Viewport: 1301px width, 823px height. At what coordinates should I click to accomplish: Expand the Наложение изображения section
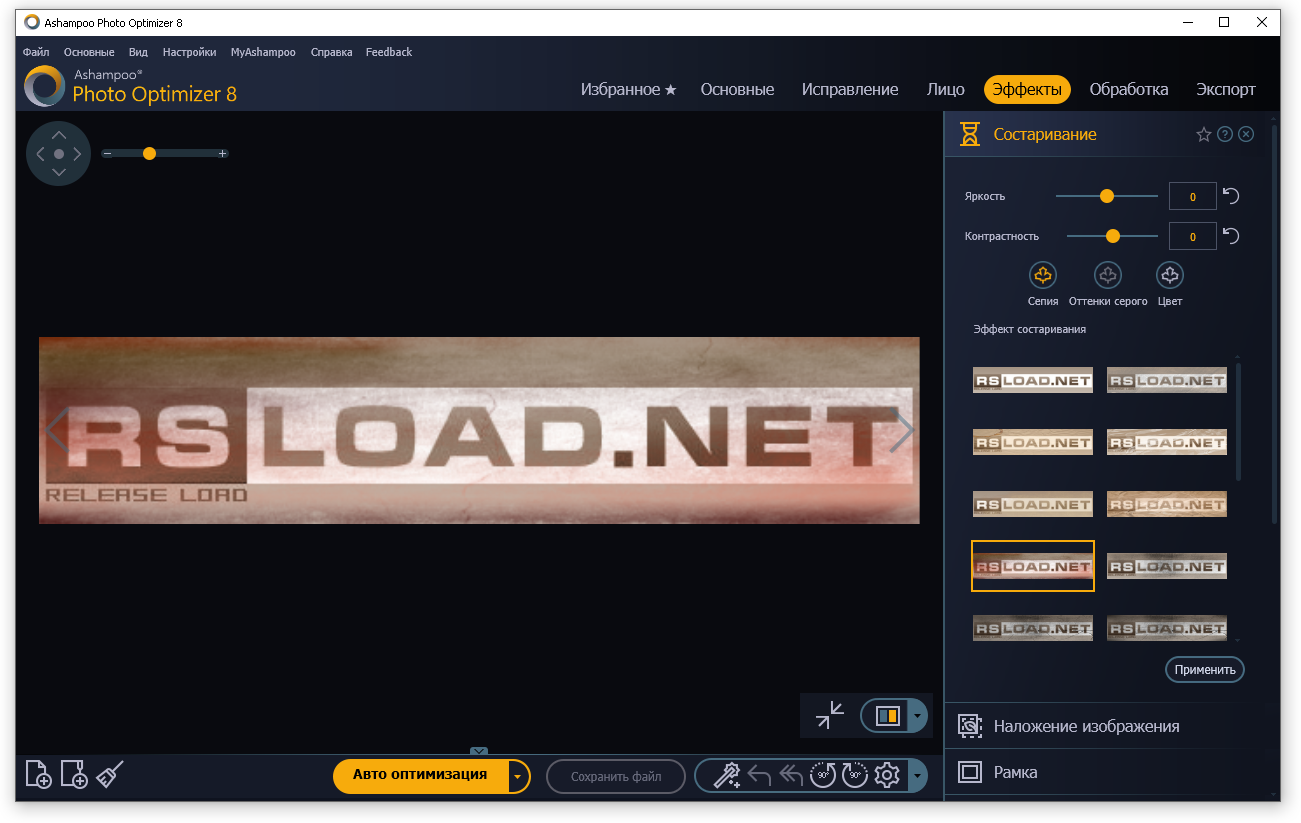click(1108, 726)
